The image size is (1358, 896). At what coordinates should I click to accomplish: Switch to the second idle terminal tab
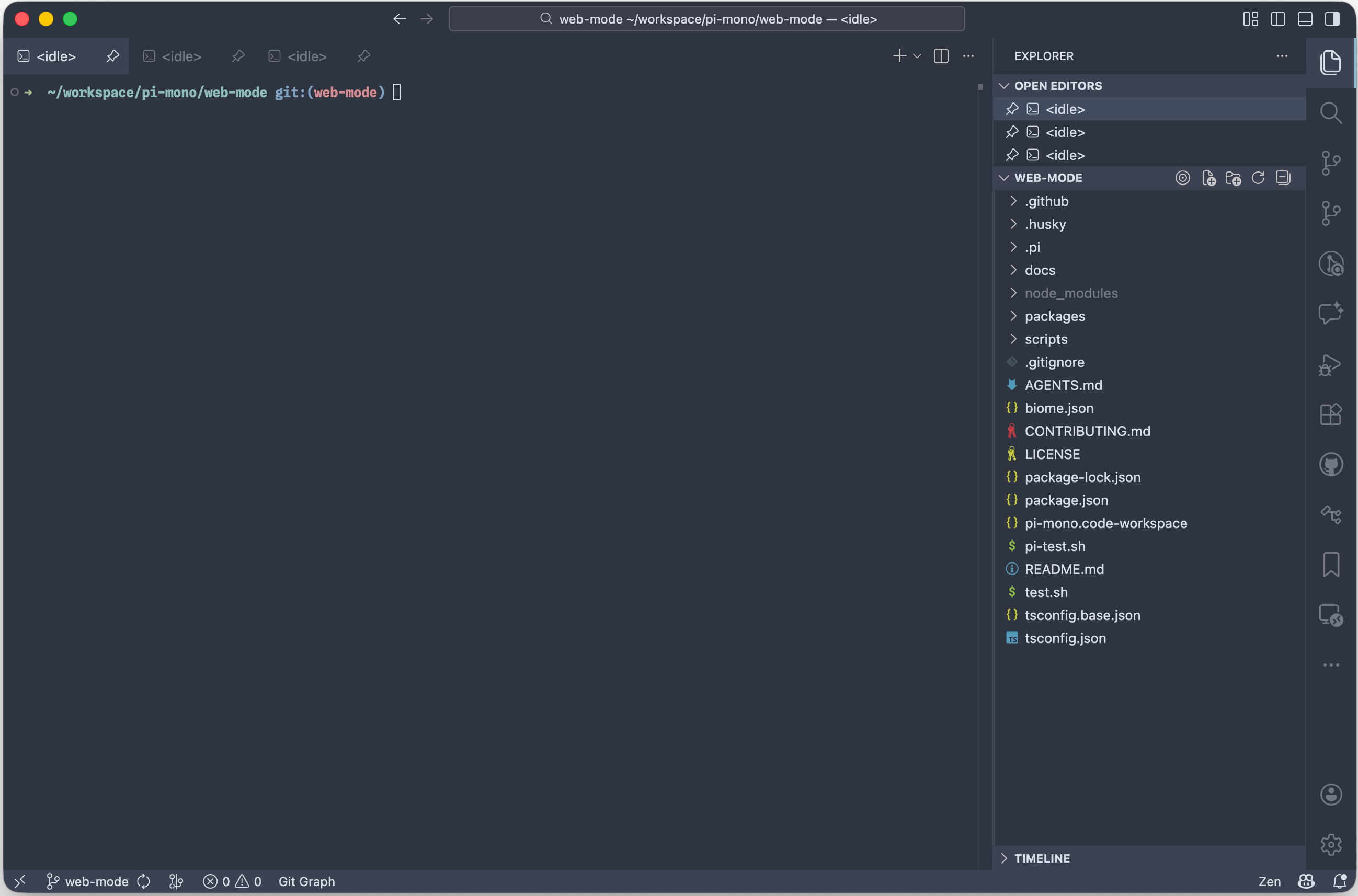(182, 56)
